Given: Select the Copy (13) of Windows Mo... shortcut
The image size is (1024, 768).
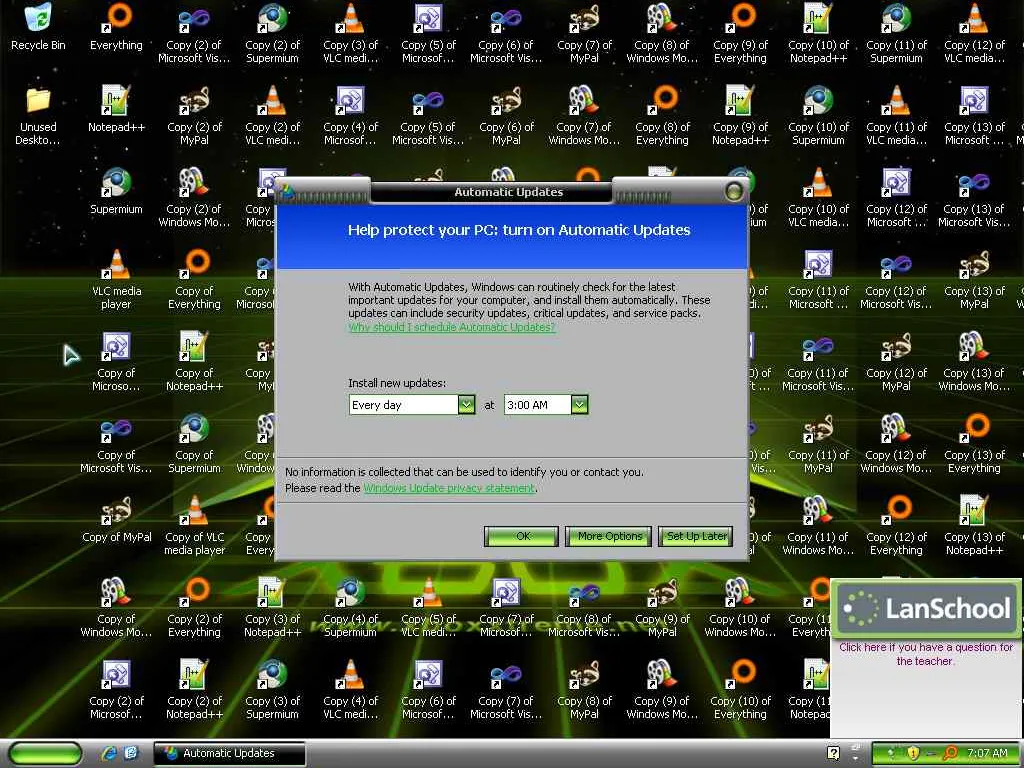Looking at the screenshot, I should (x=974, y=361).
